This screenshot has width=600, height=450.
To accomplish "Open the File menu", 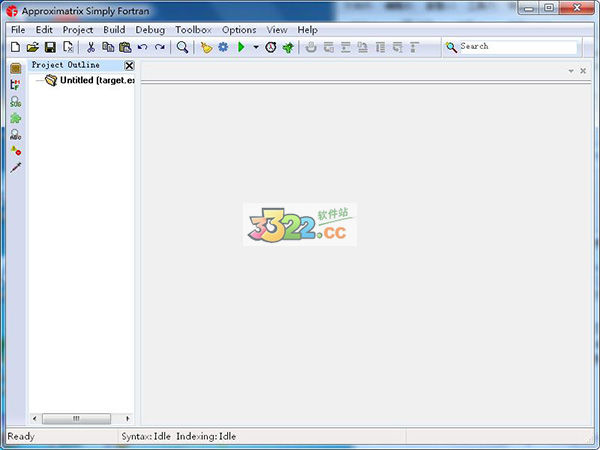I will click(18, 30).
